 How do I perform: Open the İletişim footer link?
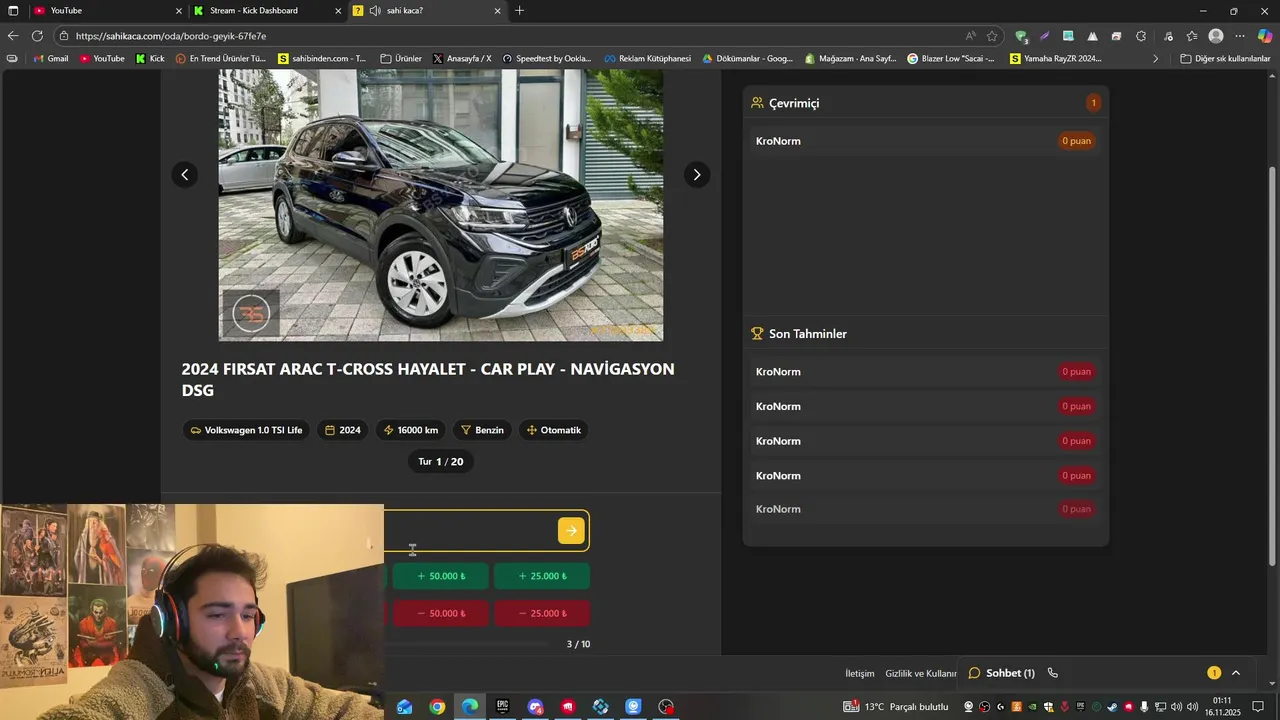pos(860,674)
